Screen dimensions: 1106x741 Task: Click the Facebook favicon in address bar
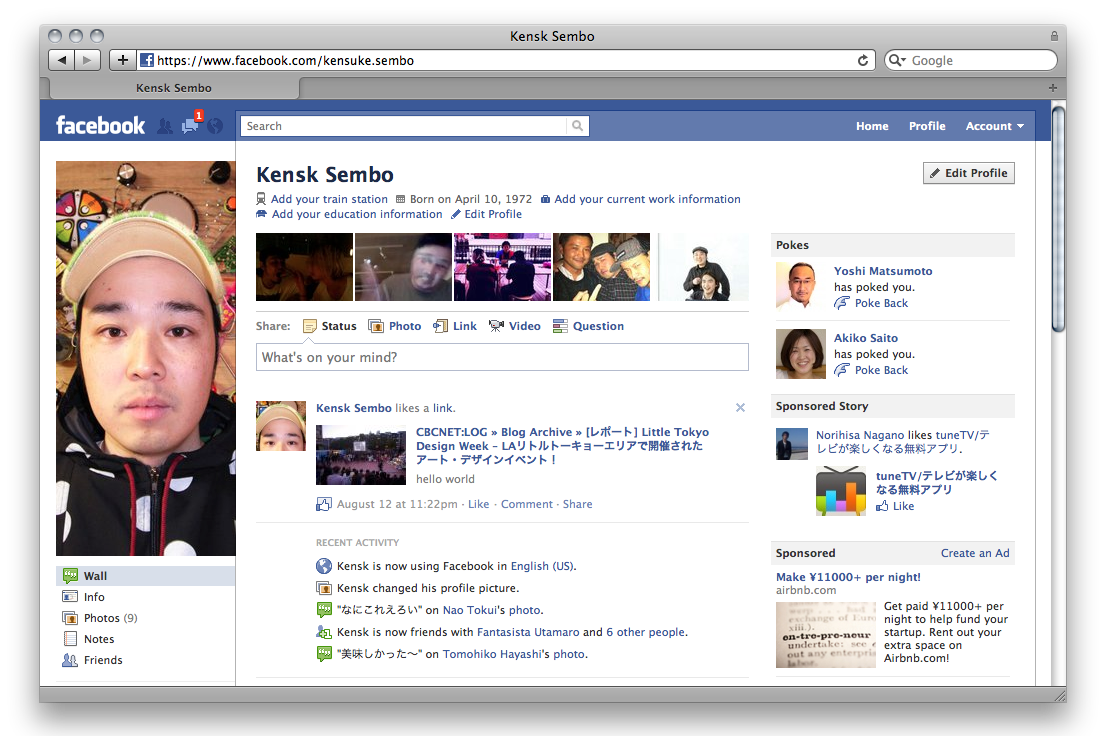click(147, 61)
